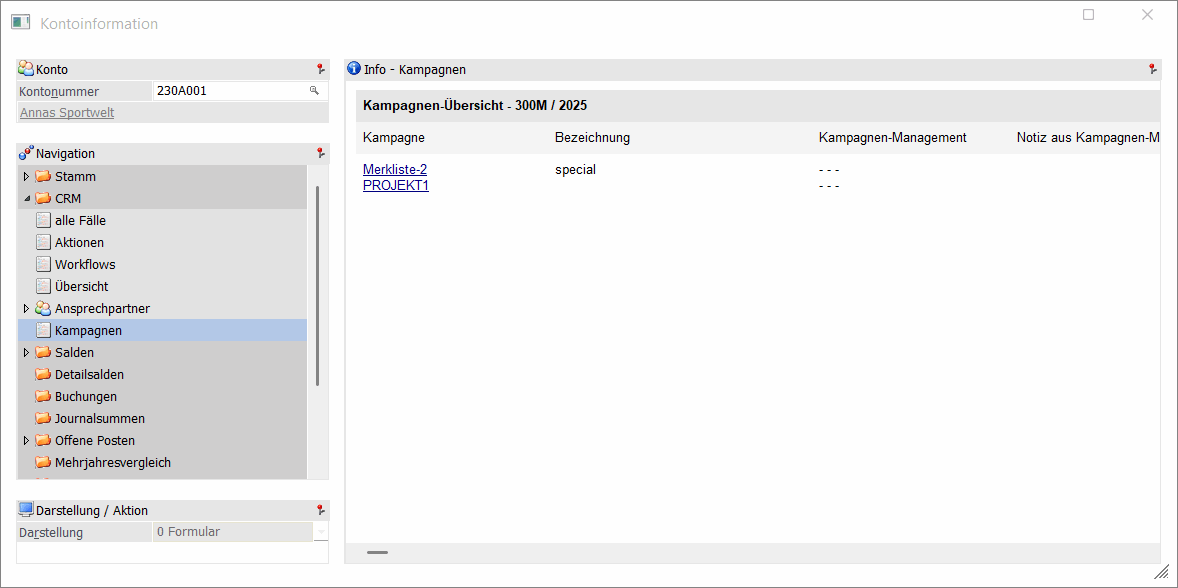The width and height of the screenshot is (1178, 588).
Task: Click the Navigation tree vertical scrollbar
Action: pos(317,285)
